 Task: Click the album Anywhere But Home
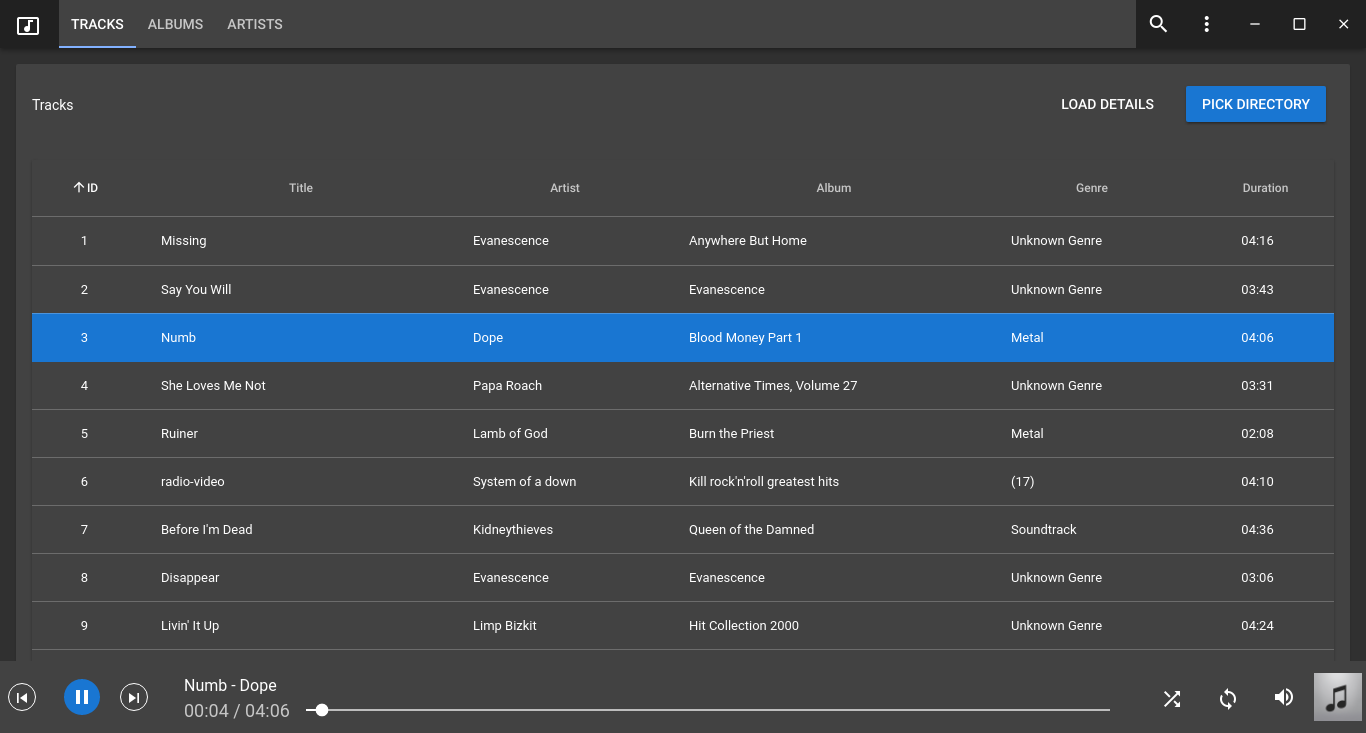point(748,241)
